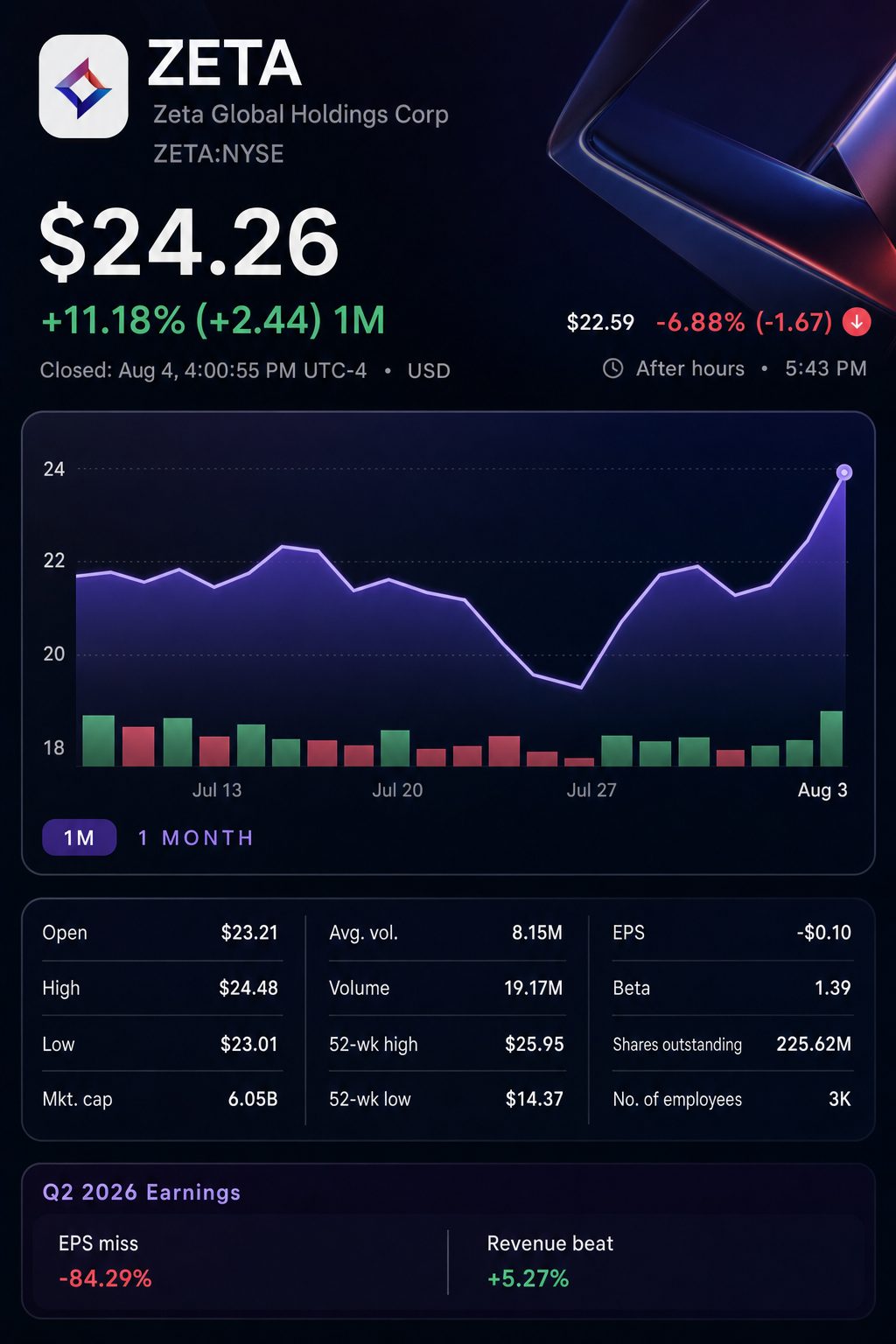
Task: Click the 24 price axis label
Action: click(54, 469)
